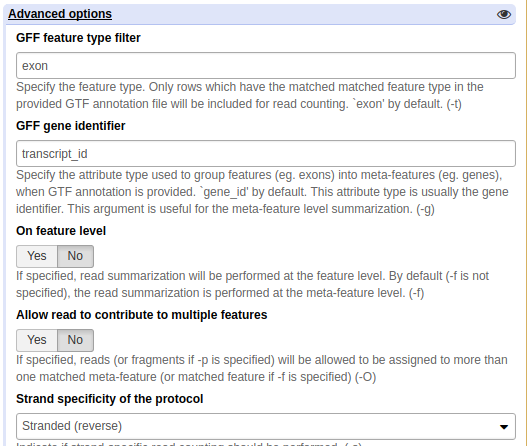Image resolution: width=530 pixels, height=446 pixels.
Task: Open the Strand specificity dropdown
Action: point(266,426)
